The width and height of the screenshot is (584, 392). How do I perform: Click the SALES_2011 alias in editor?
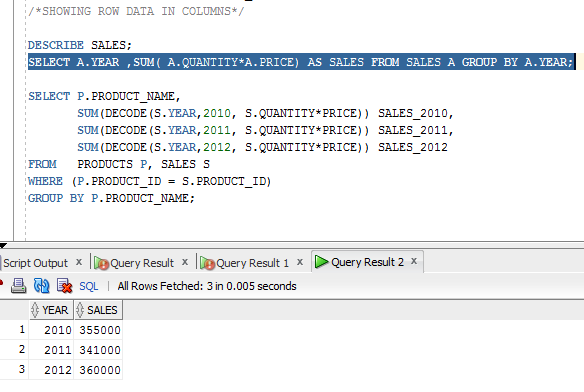tap(413, 130)
